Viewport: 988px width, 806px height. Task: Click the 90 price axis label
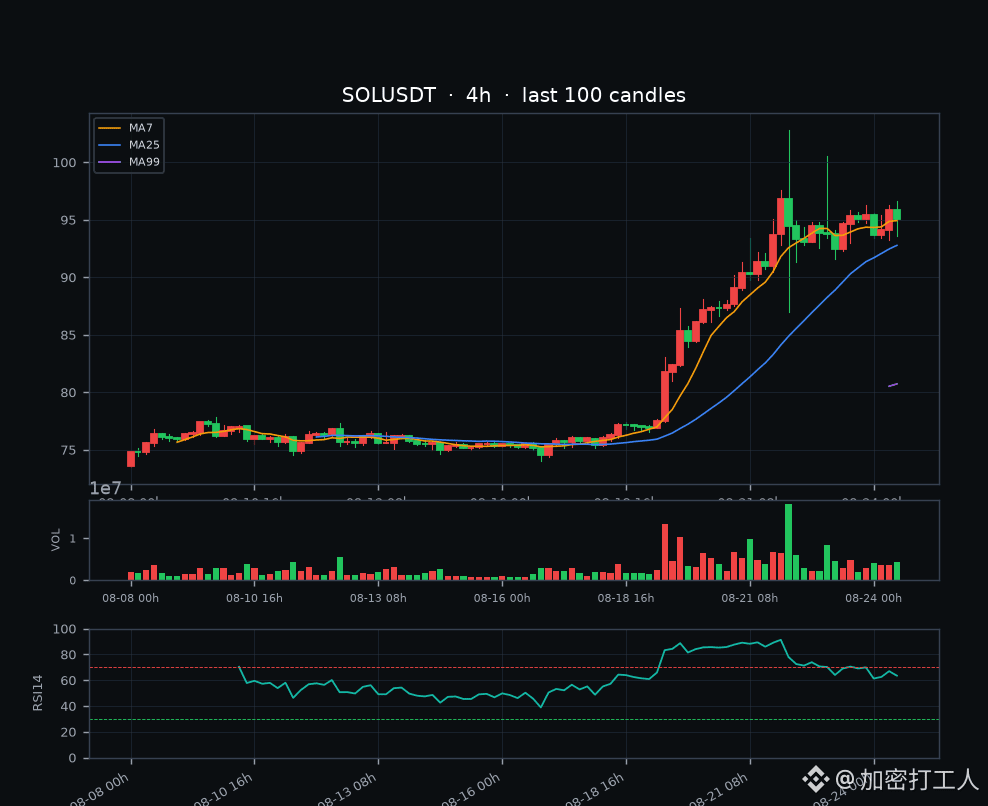coord(68,278)
